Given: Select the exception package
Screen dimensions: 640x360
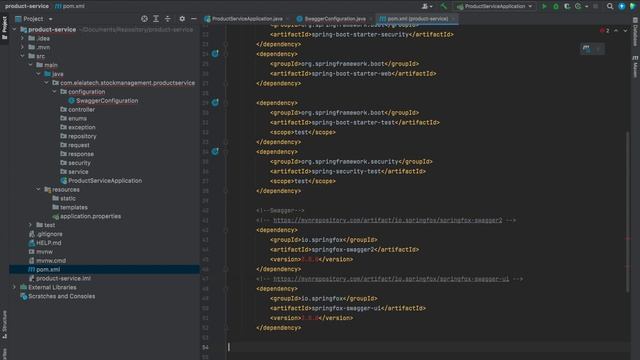Looking at the screenshot, I should [x=78, y=127].
